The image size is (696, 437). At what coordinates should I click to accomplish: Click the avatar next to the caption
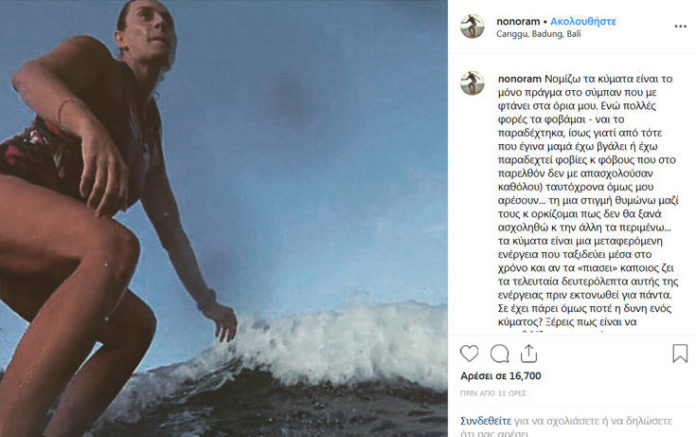pos(472,84)
